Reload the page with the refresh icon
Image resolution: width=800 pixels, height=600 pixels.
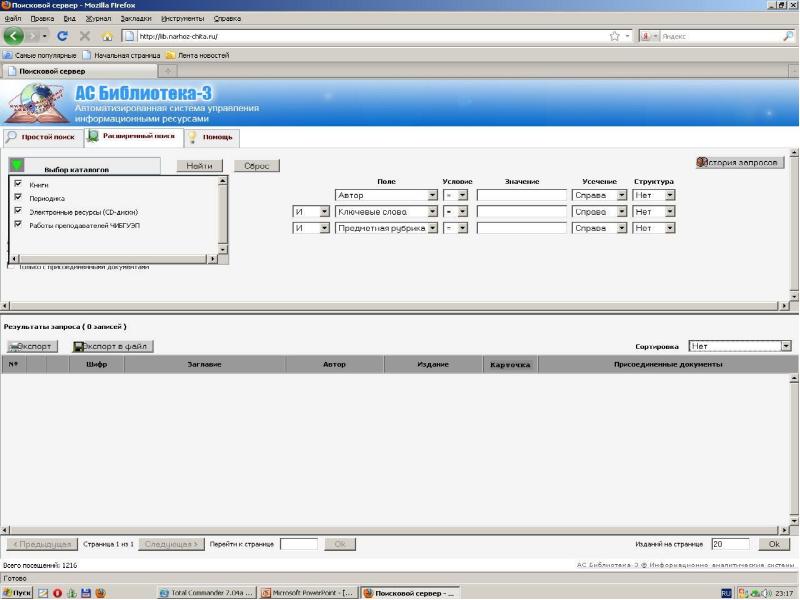[x=63, y=36]
